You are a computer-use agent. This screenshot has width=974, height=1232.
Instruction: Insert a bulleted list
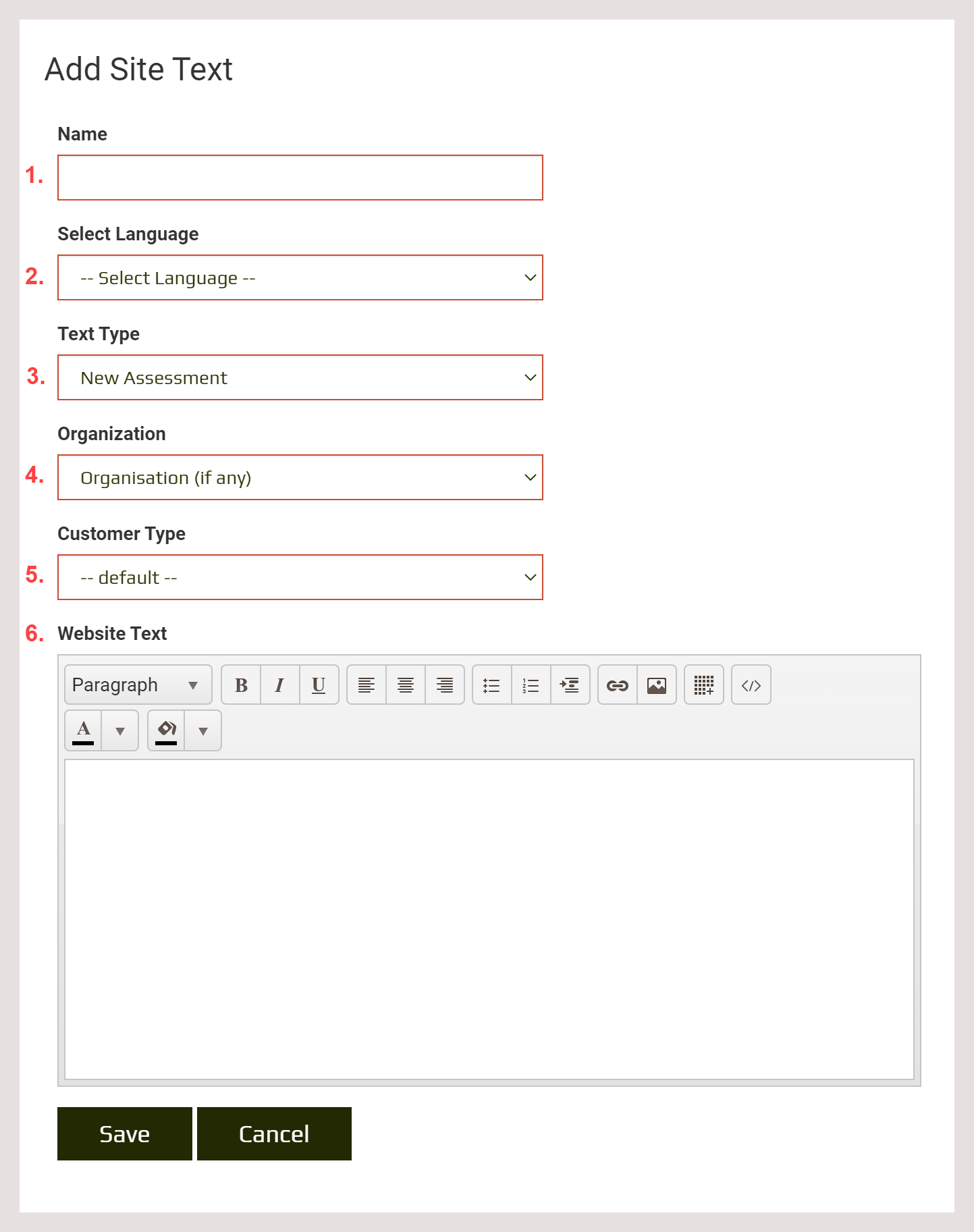click(x=492, y=685)
